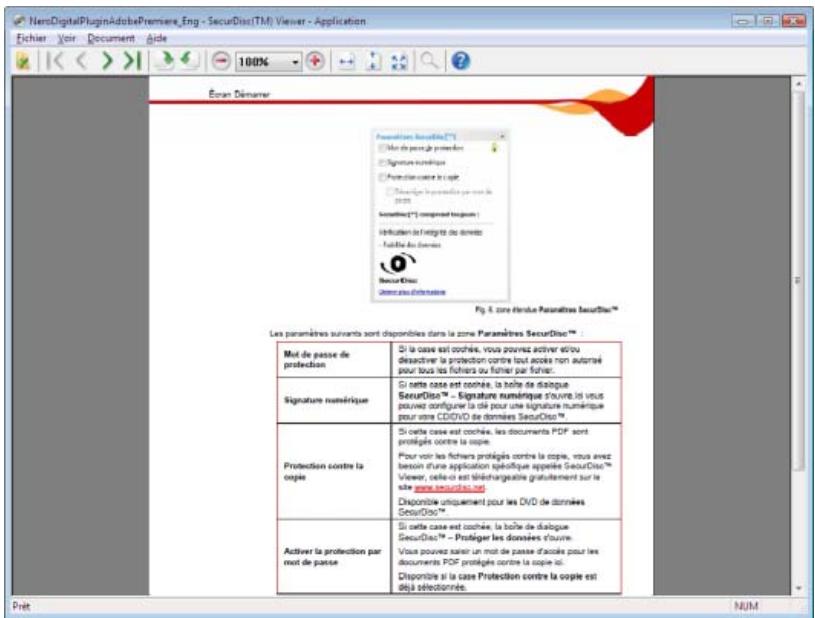Click the 'NUM' status bar indicator
Viewport: 815px width, 618px height.
point(746,606)
